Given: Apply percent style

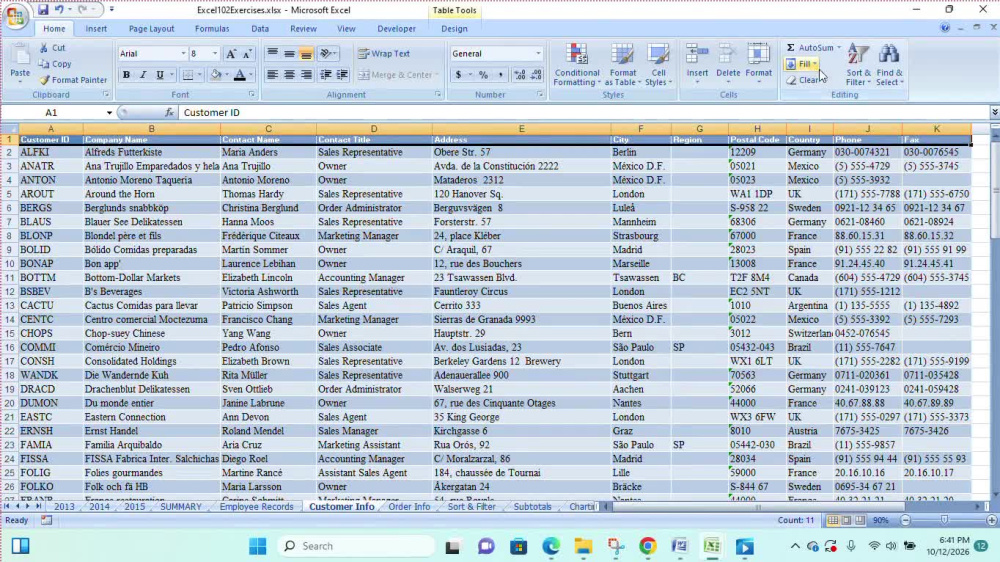Looking at the screenshot, I should tap(483, 75).
